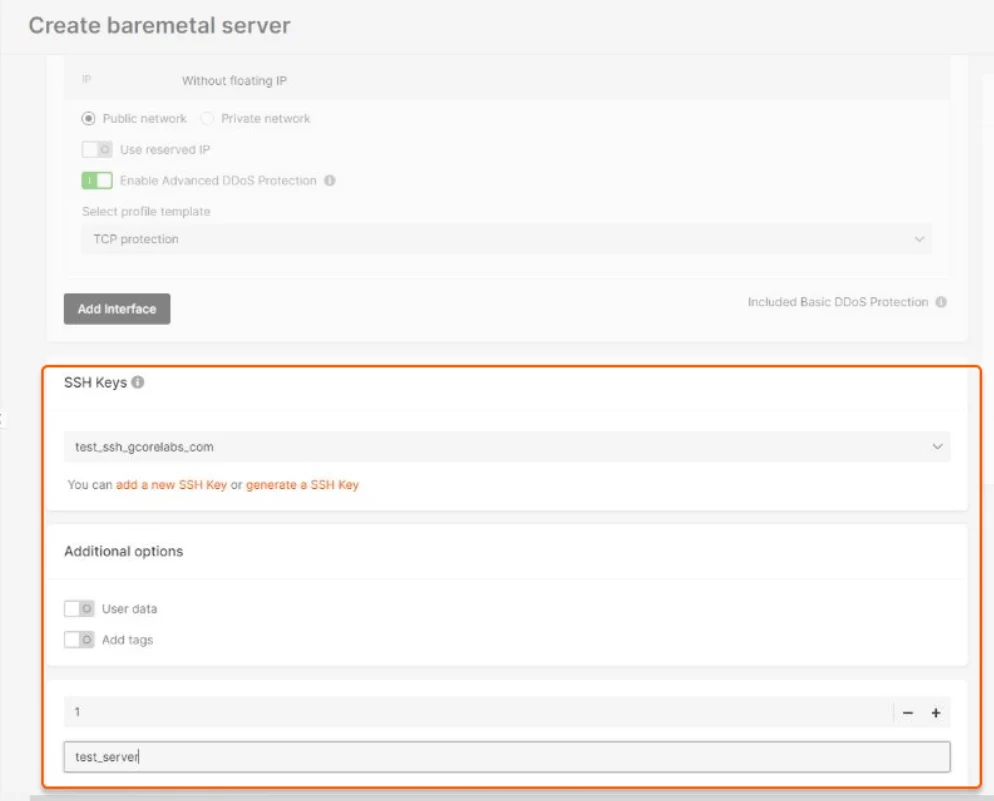Click the SSH Keys info icon

(138, 382)
